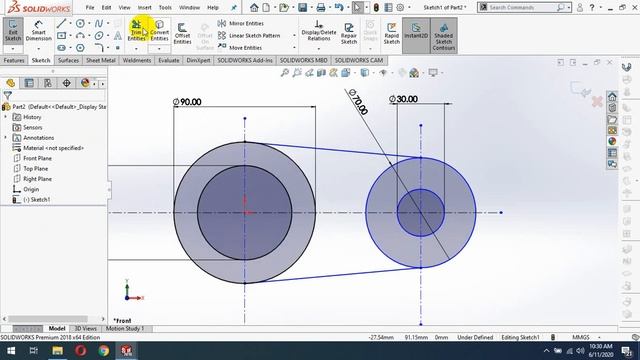Open the File menu
The image size is (640, 360).
[x=90, y=7]
